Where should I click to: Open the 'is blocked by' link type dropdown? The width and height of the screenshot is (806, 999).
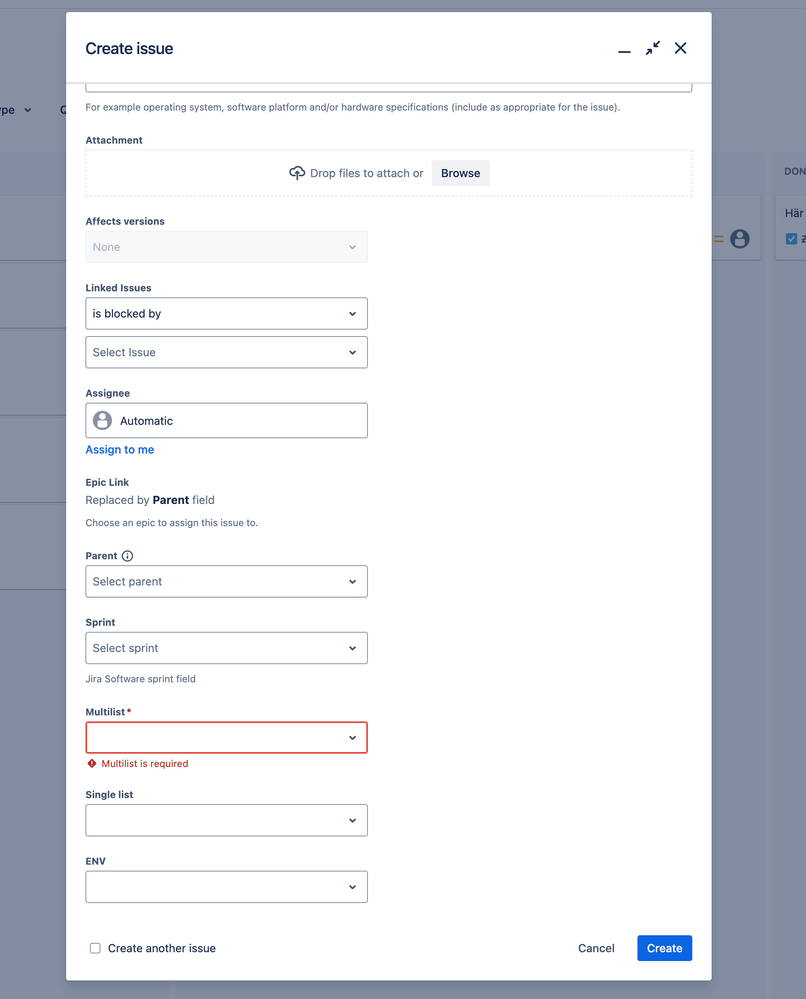226,313
